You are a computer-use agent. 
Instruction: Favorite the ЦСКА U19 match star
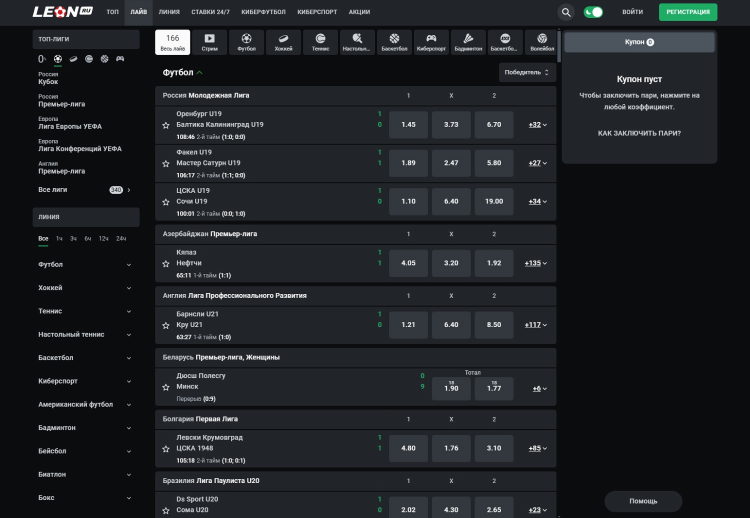coord(166,202)
